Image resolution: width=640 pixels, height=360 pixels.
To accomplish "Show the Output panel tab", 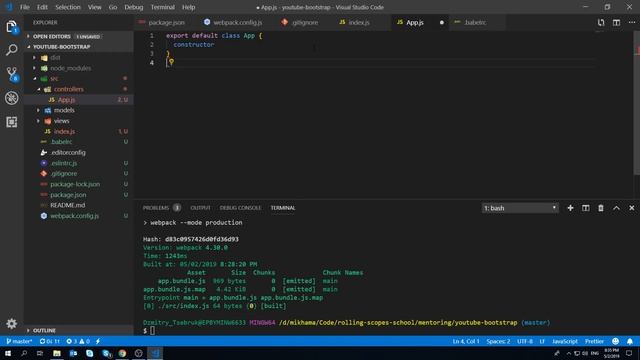I will pos(200,208).
